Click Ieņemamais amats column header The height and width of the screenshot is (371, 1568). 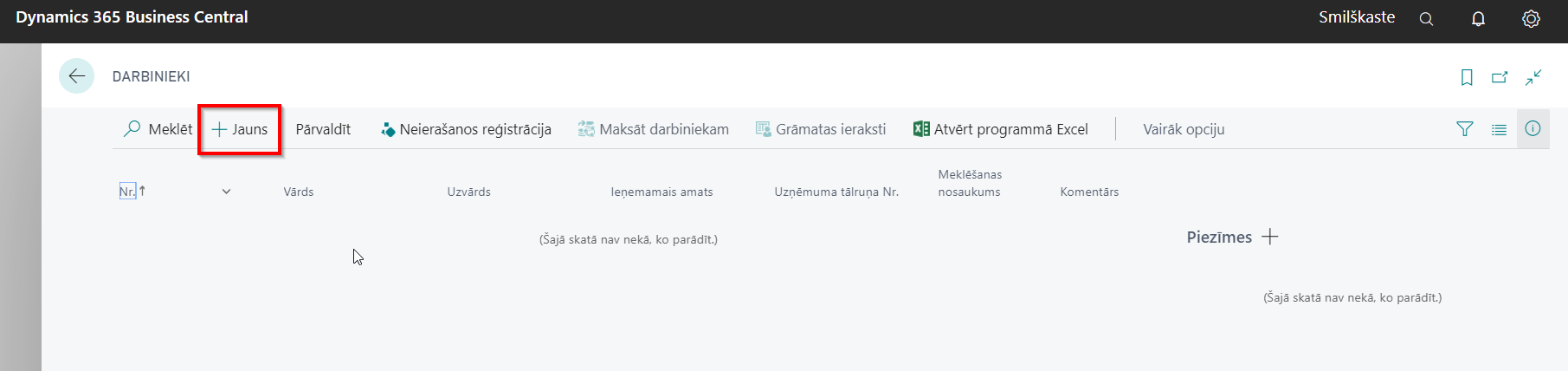pos(661,192)
